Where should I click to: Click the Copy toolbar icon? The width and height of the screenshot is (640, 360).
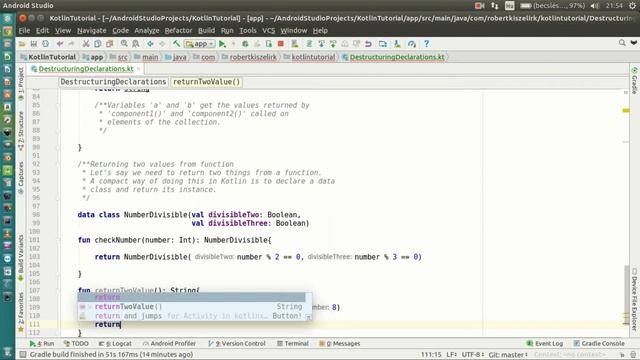click(98, 44)
